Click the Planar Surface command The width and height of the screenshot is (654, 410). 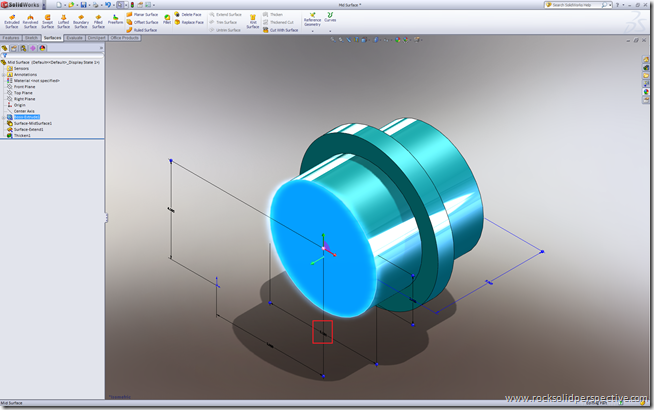[x=142, y=14]
